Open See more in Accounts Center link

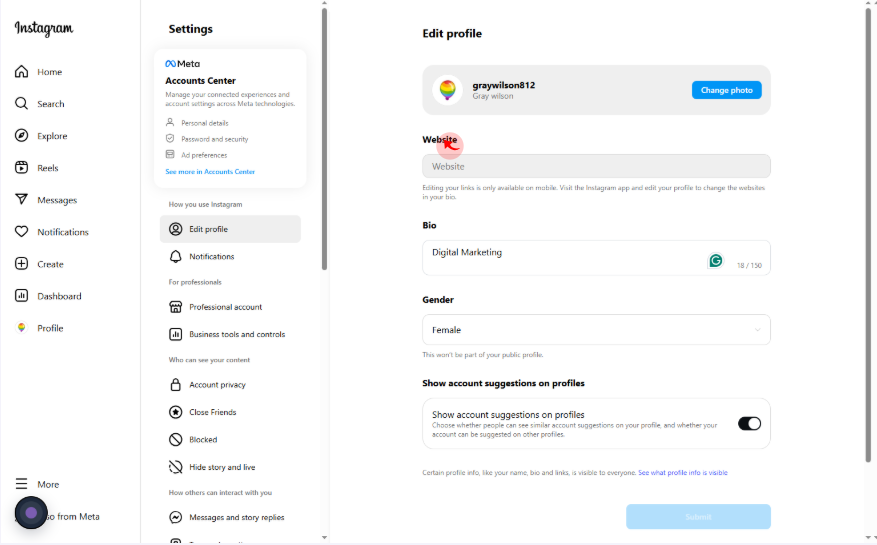[210, 172]
